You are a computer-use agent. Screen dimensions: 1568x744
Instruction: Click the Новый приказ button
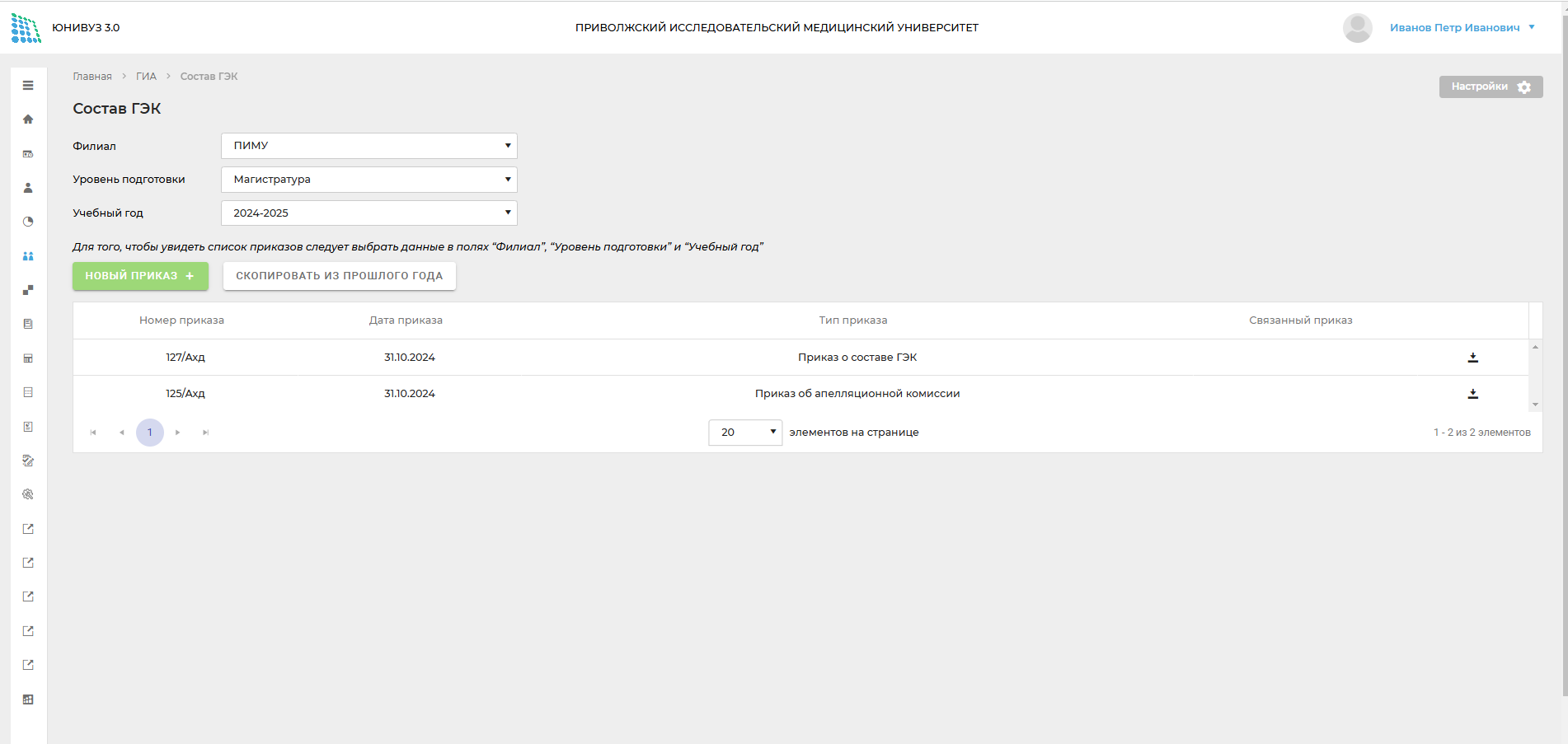coord(140,276)
